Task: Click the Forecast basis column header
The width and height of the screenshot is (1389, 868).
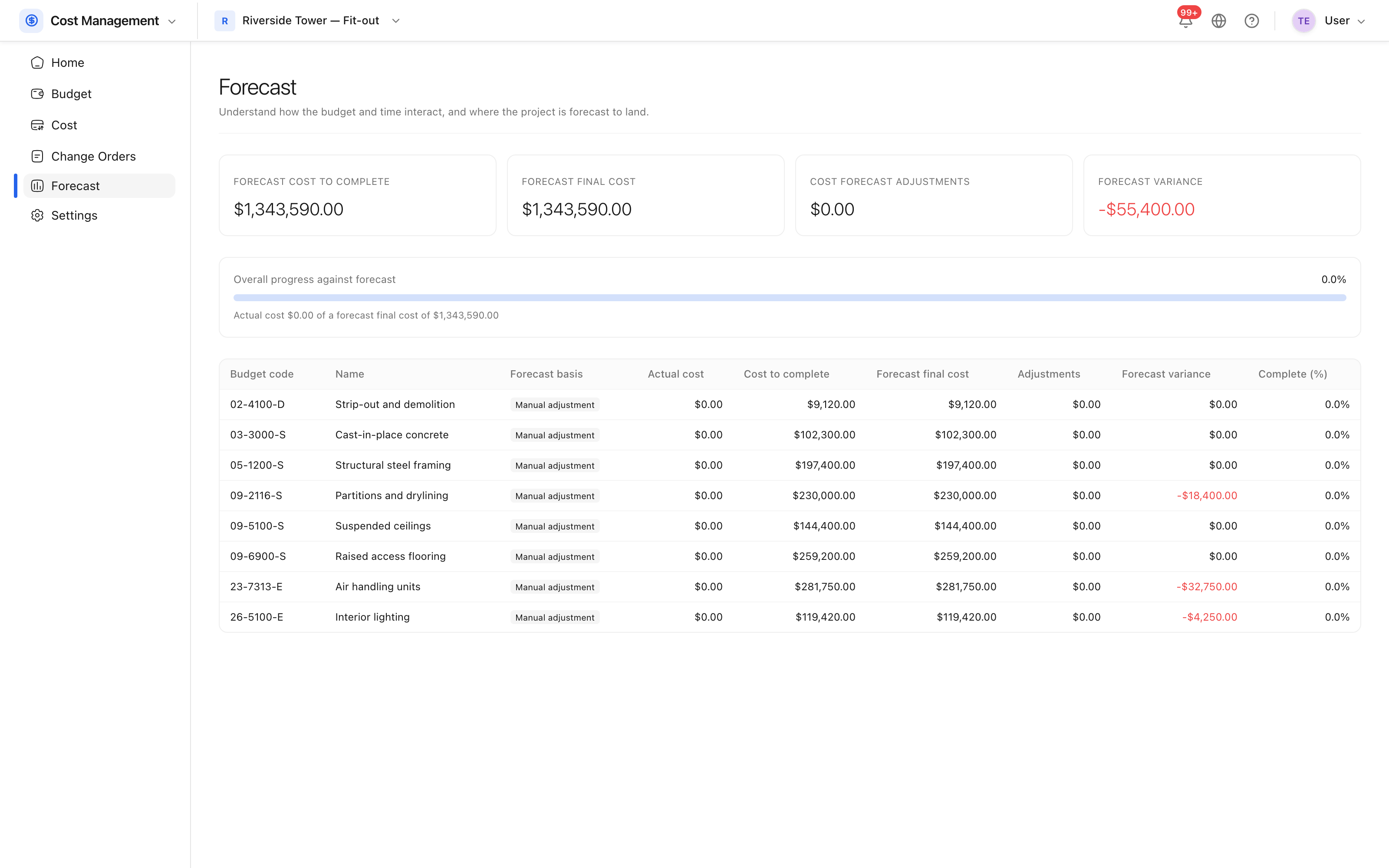Action: point(546,374)
